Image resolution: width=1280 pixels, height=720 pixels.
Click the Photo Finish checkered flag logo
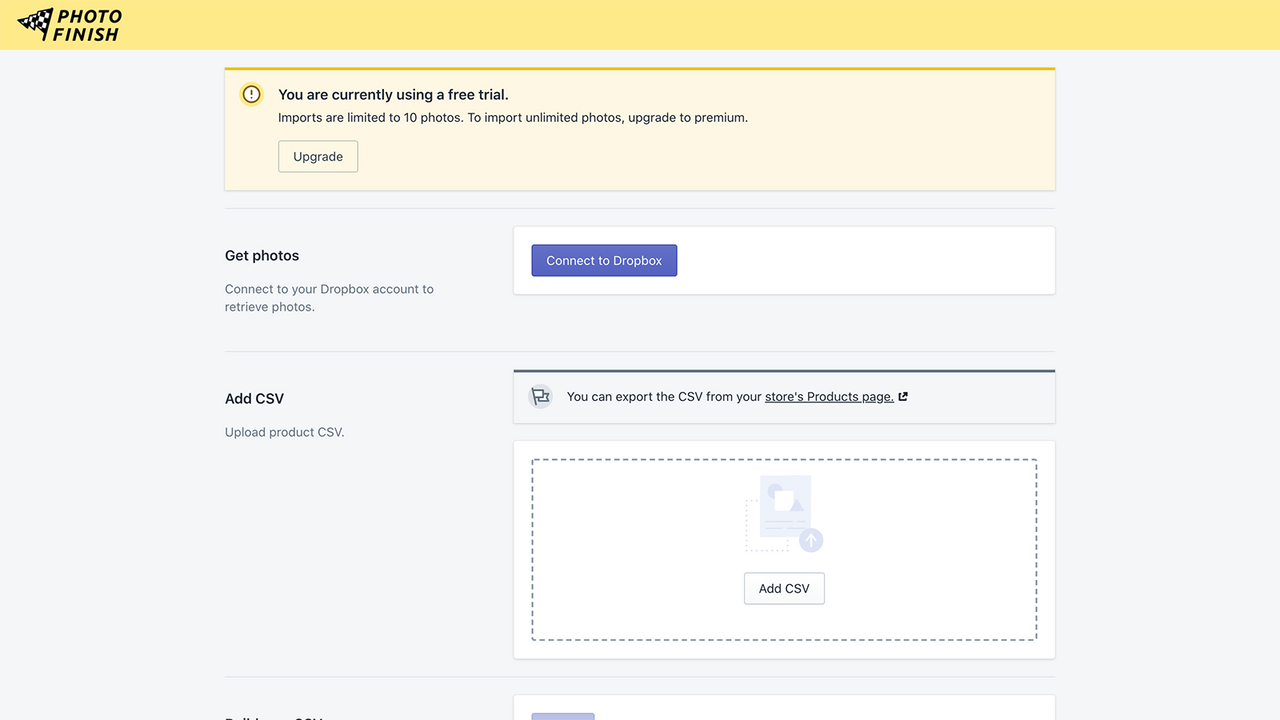pyautogui.click(x=70, y=25)
